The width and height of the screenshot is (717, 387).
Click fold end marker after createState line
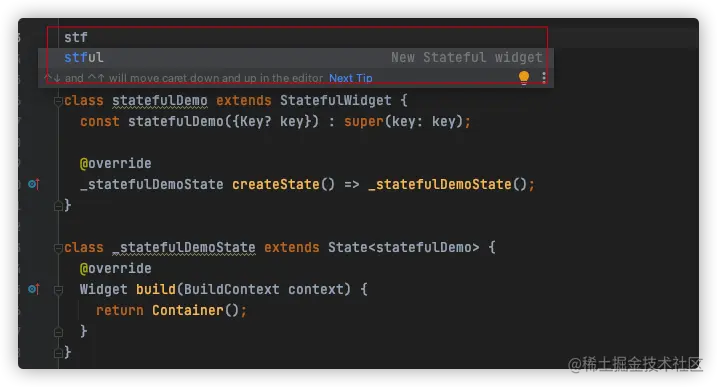coord(58,206)
